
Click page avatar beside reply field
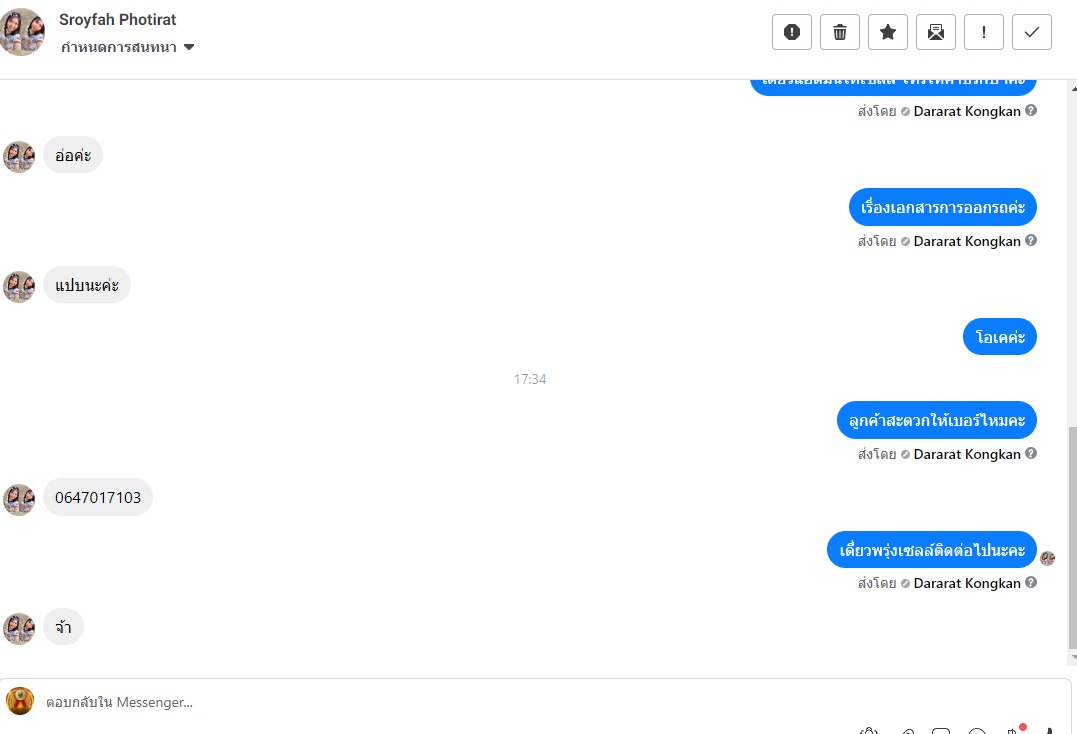(20, 701)
